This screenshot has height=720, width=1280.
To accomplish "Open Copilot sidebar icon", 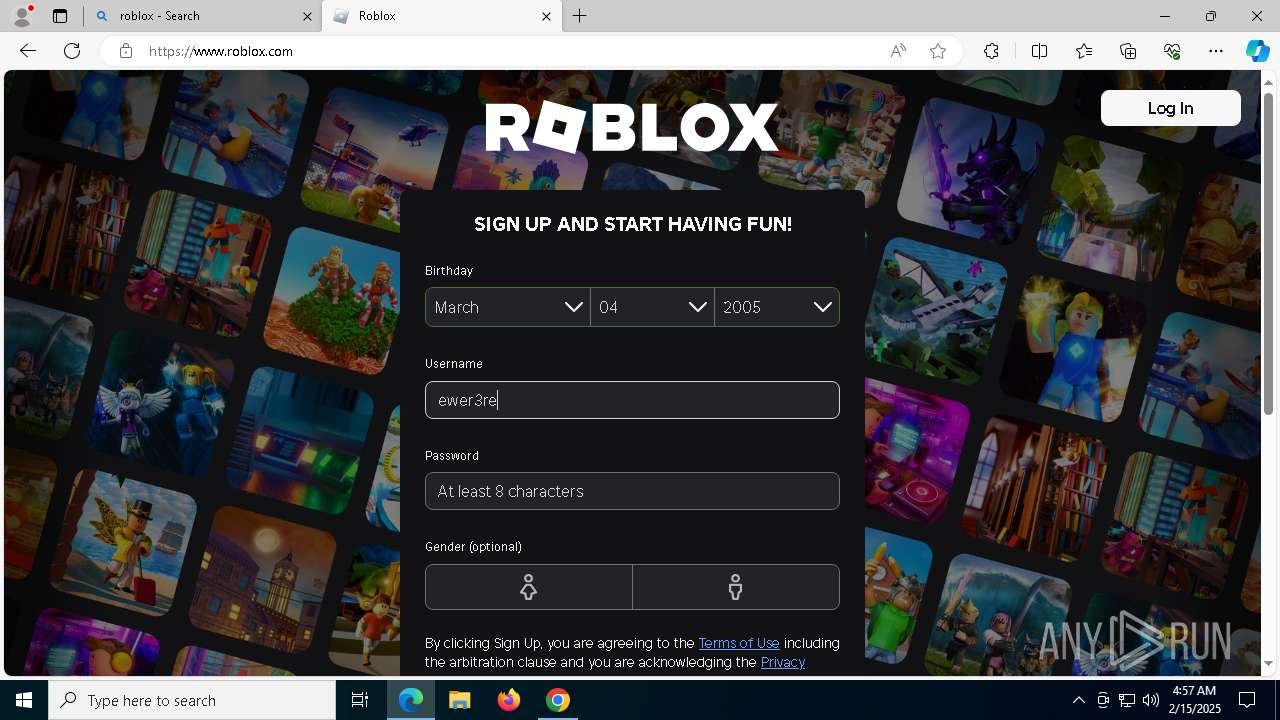I will (x=1257, y=51).
